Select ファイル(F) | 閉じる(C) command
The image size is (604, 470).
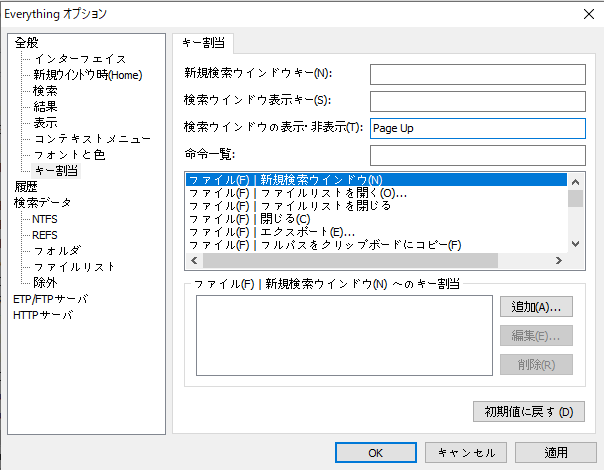click(376, 219)
